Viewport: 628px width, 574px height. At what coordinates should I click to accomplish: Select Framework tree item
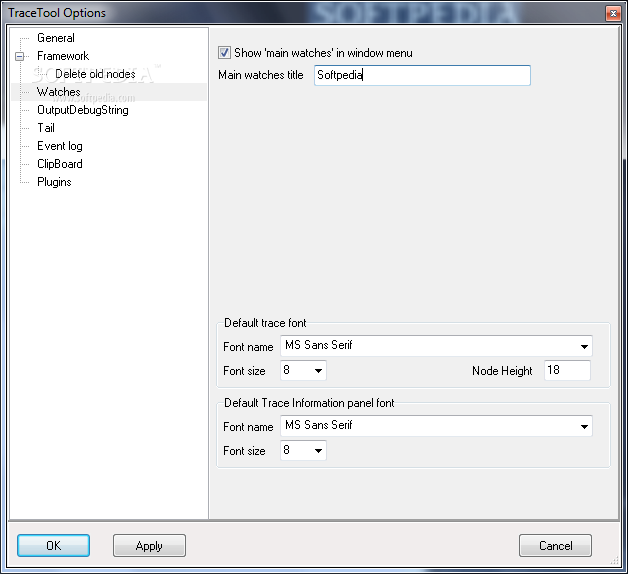pyautogui.click(x=63, y=56)
